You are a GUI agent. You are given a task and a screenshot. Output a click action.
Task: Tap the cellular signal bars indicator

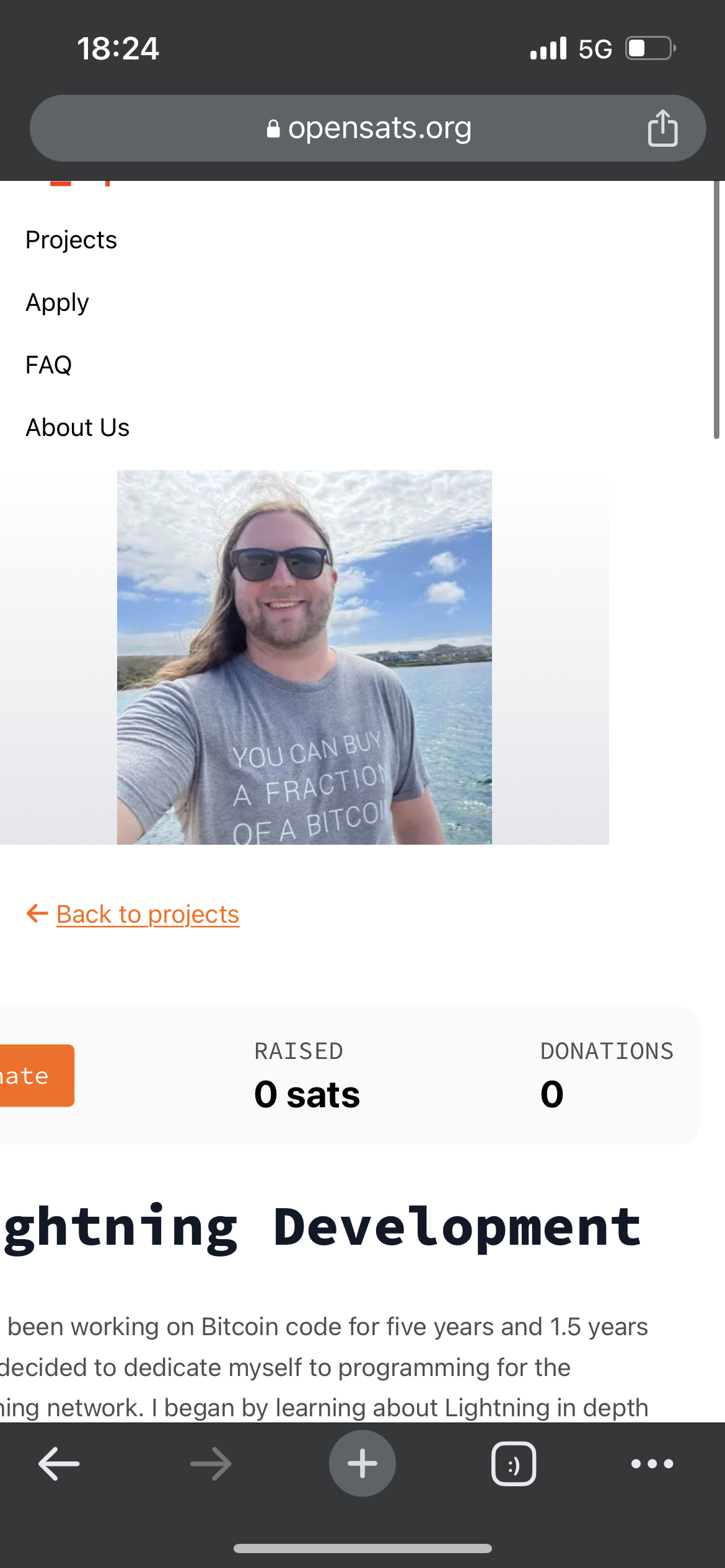548,48
